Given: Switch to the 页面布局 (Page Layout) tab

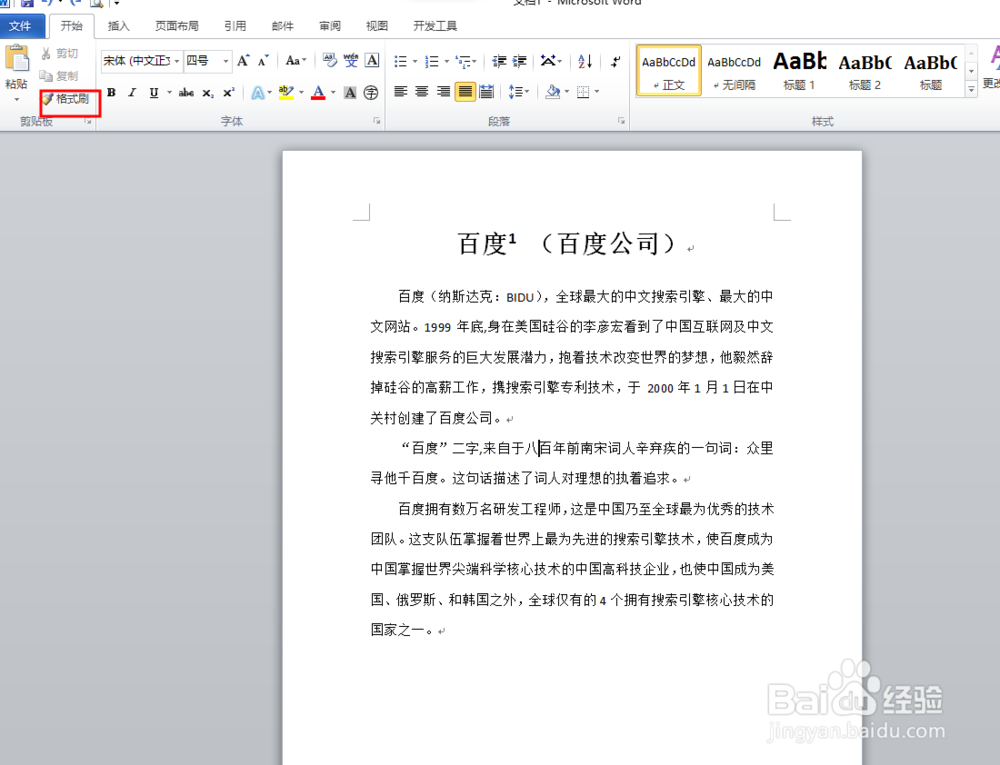Looking at the screenshot, I should coord(177,26).
